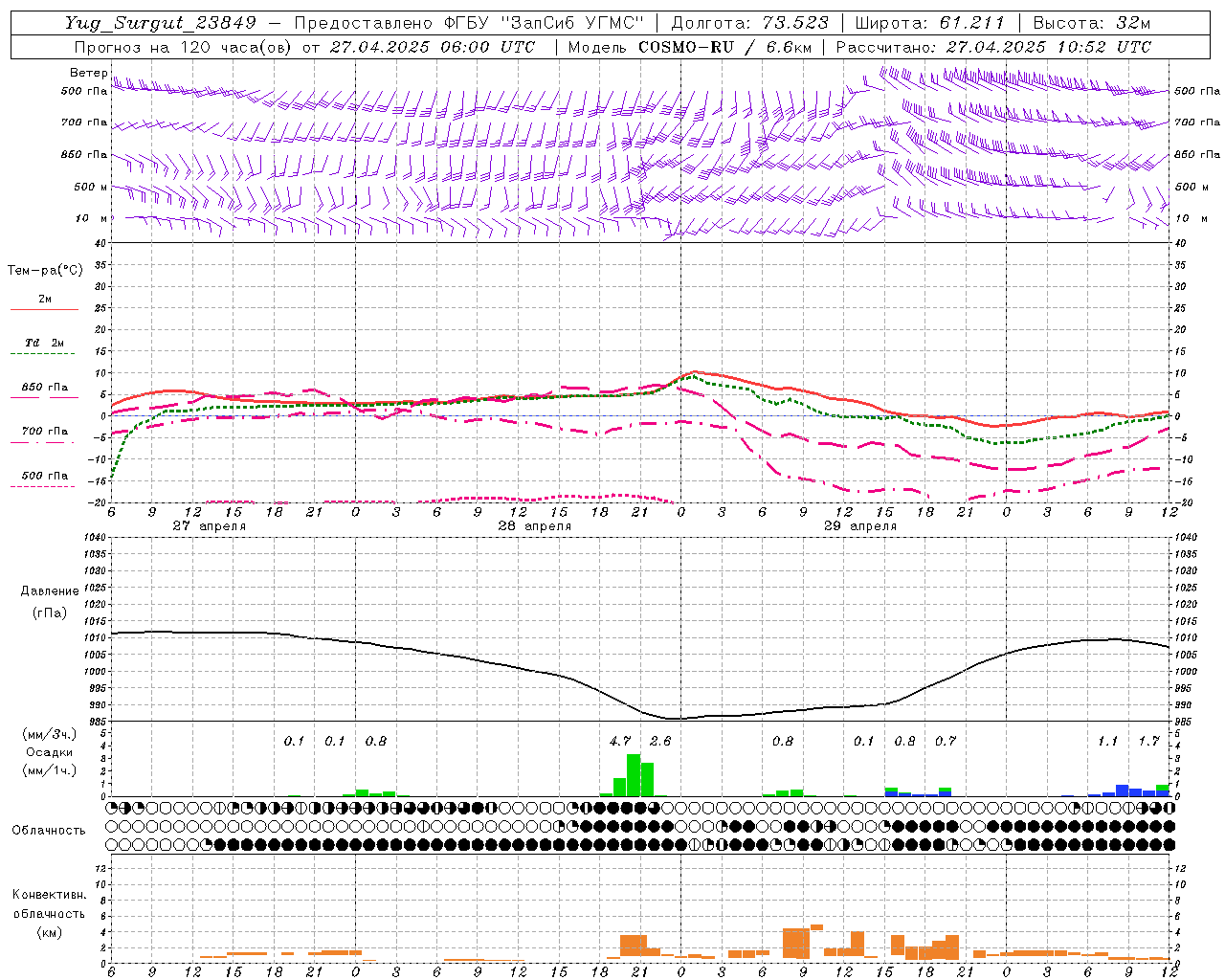The width and height of the screenshot is (1225, 980).
Task: Click the Осадки precipitation label
Action: [50, 752]
